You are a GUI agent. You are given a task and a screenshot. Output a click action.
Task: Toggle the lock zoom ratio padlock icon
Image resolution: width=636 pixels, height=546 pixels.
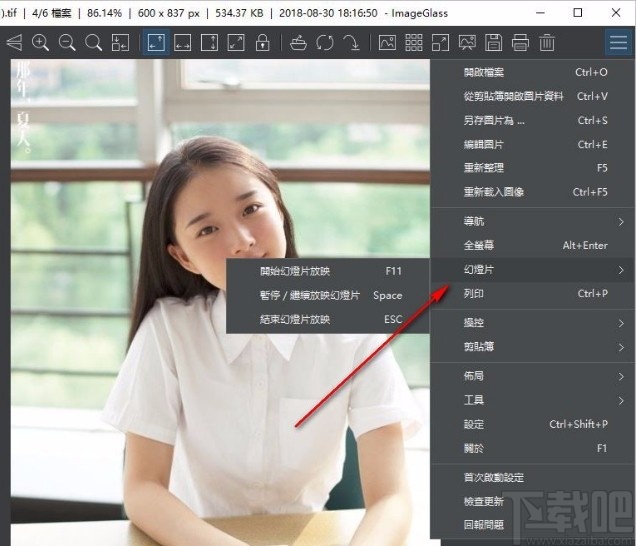[x=262, y=43]
